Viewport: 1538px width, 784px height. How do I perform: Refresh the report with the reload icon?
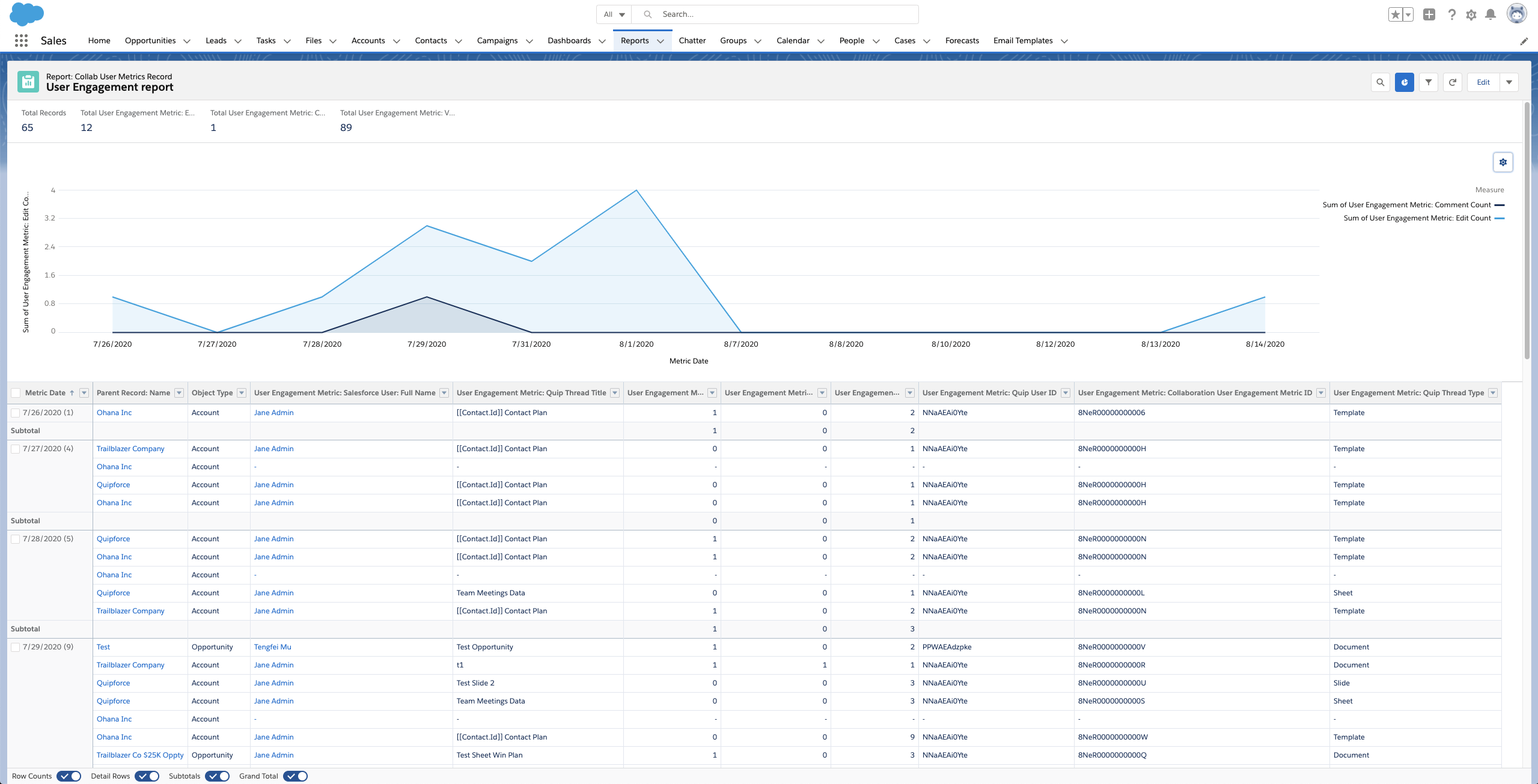[x=1452, y=82]
